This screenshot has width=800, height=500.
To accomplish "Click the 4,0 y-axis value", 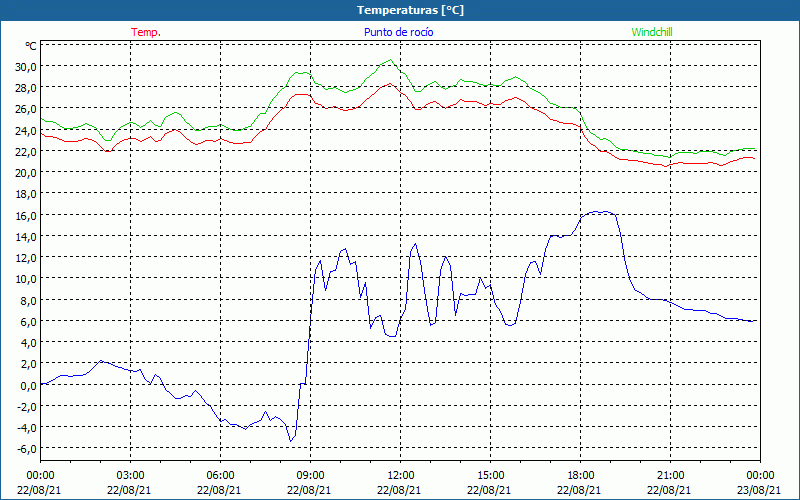I will (x=29, y=343).
